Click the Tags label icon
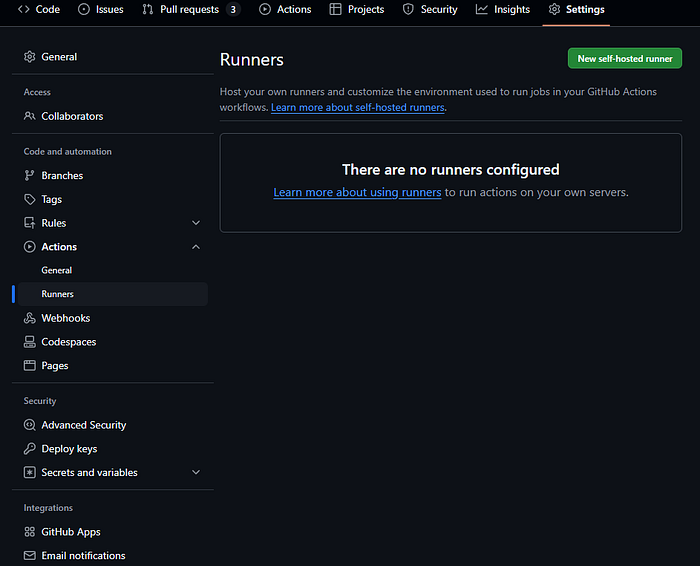This screenshot has height=566, width=700. [x=29, y=199]
